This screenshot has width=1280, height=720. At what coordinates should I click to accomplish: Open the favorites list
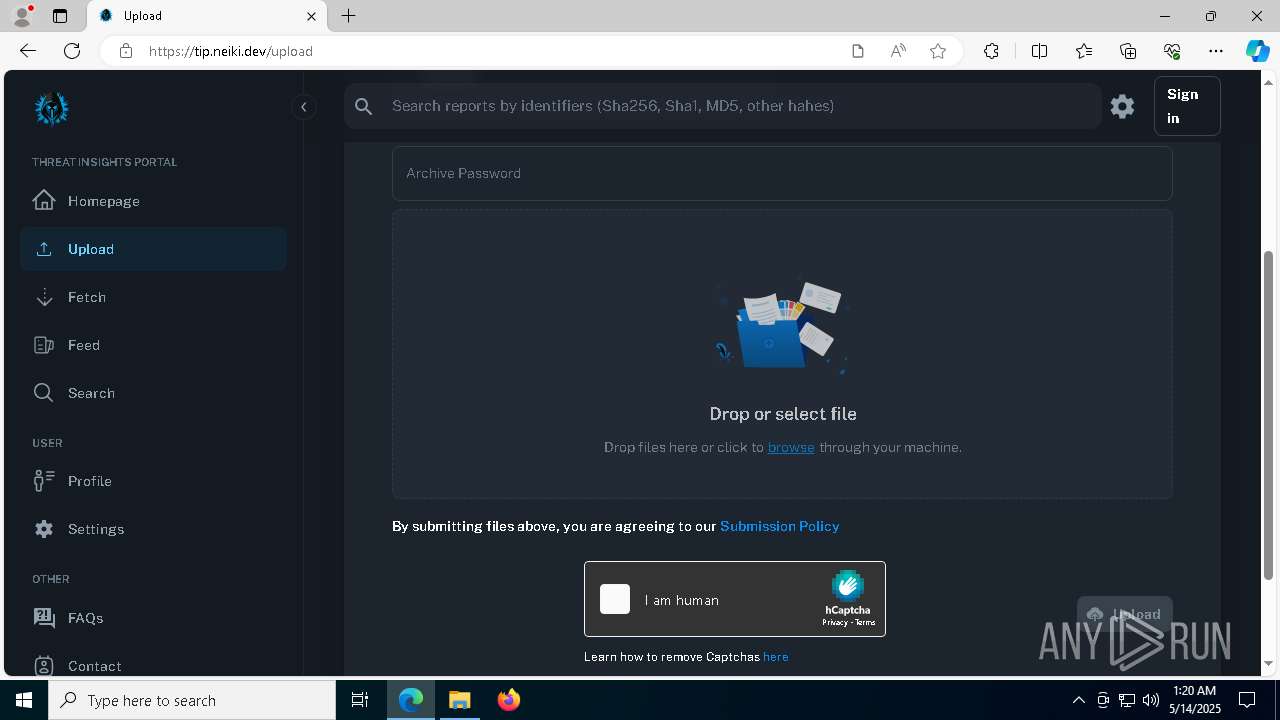pyautogui.click(x=1084, y=51)
